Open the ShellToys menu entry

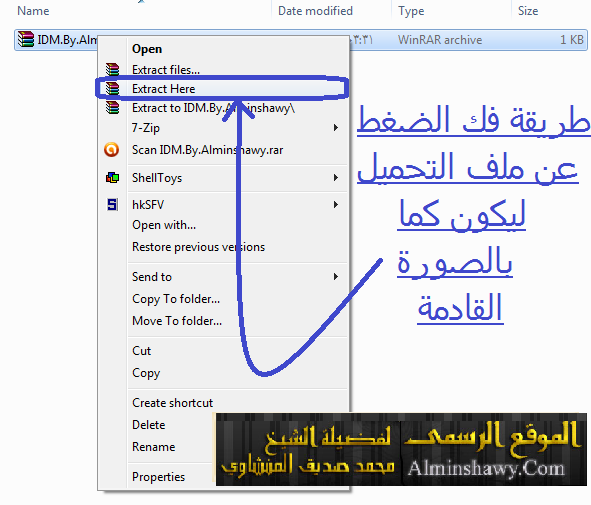[x=157, y=178]
